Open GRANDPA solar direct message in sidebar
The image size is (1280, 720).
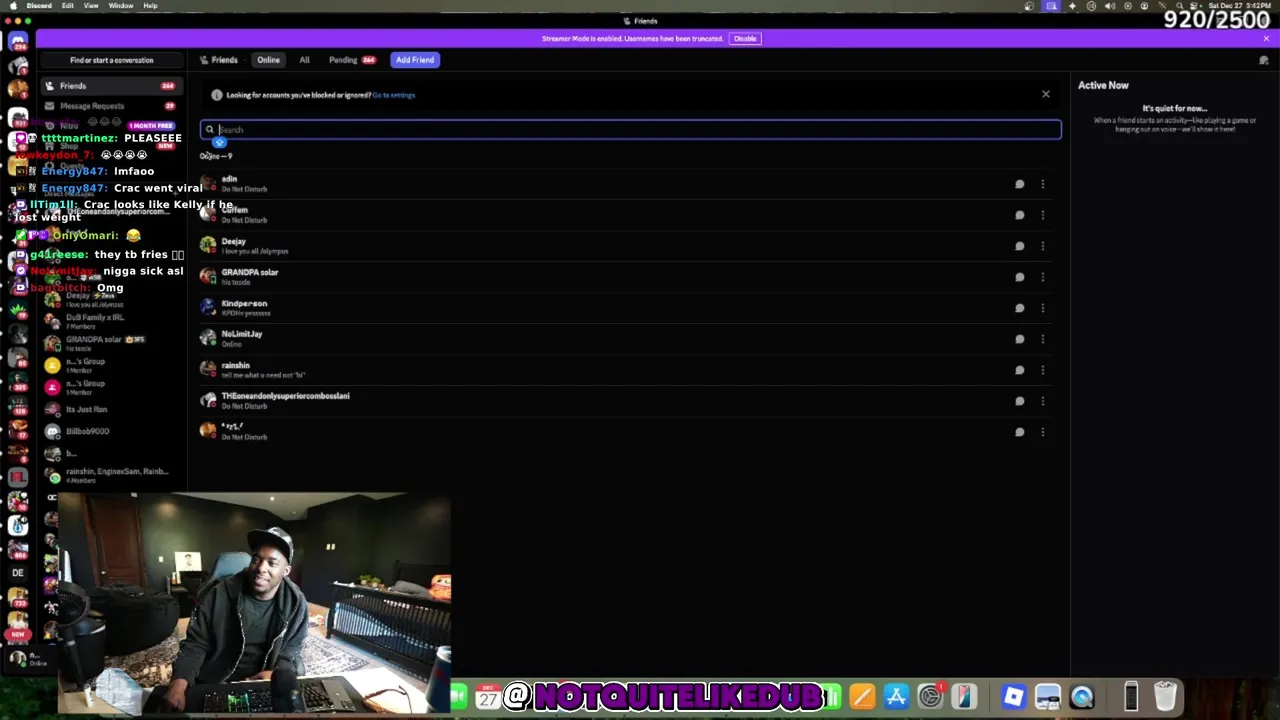110,343
